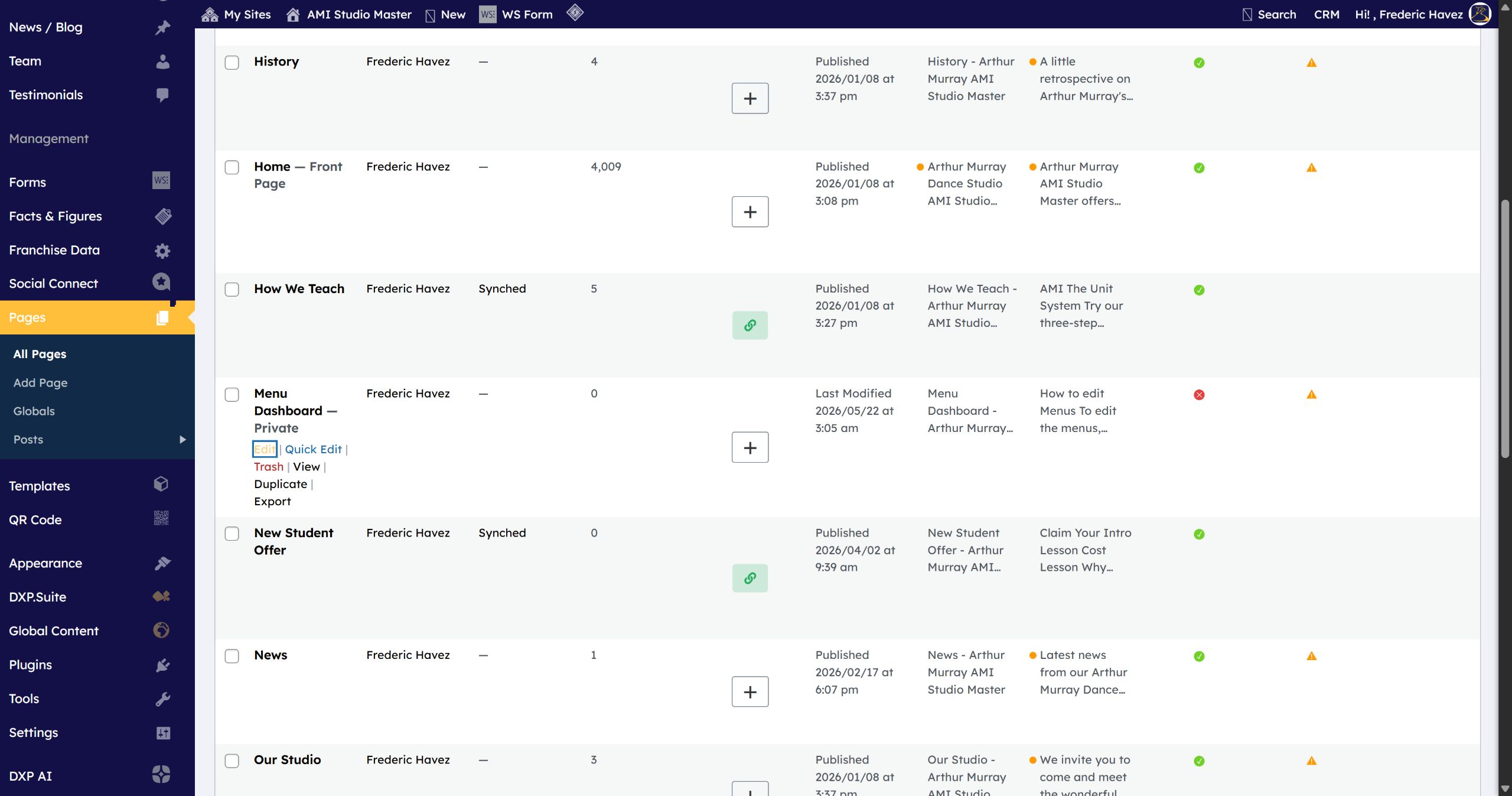Open the diamond icon in the top admin bar
Image resolution: width=1512 pixels, height=796 pixels.
[575, 12]
